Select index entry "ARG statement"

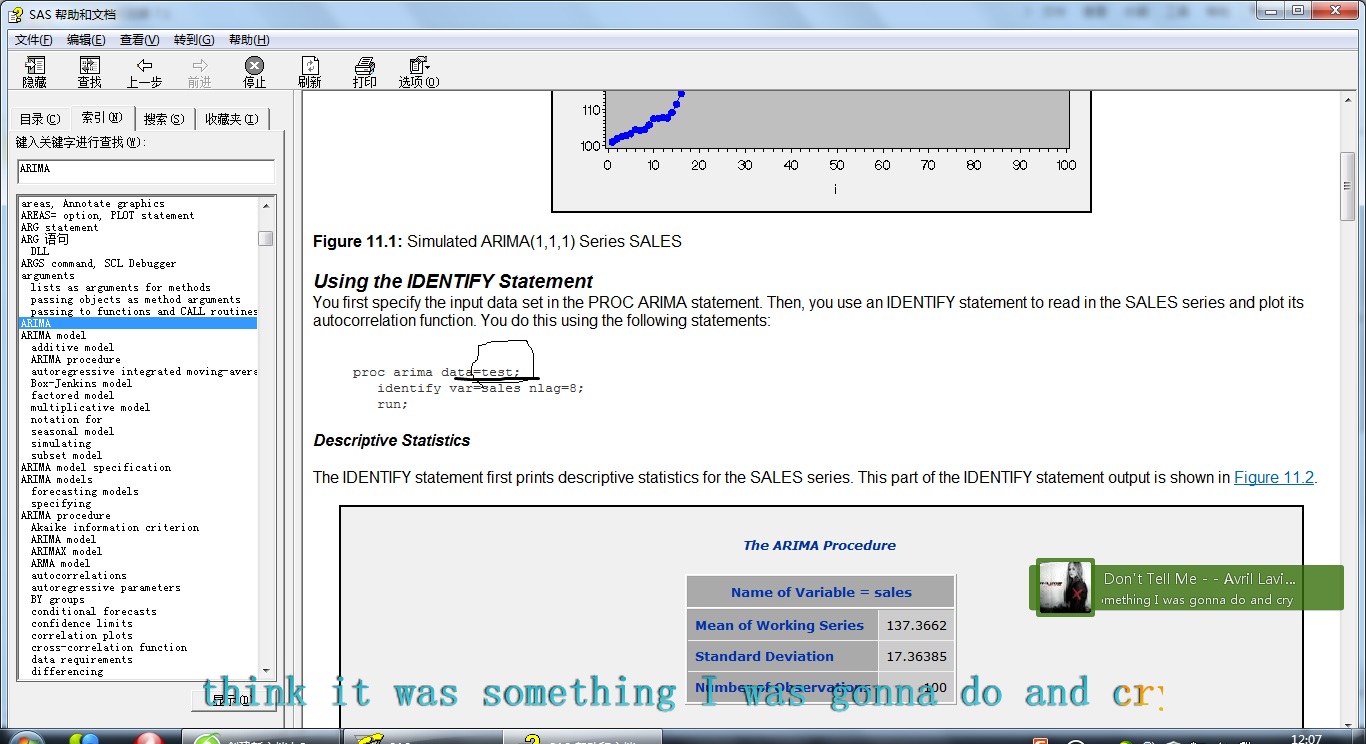(60, 228)
